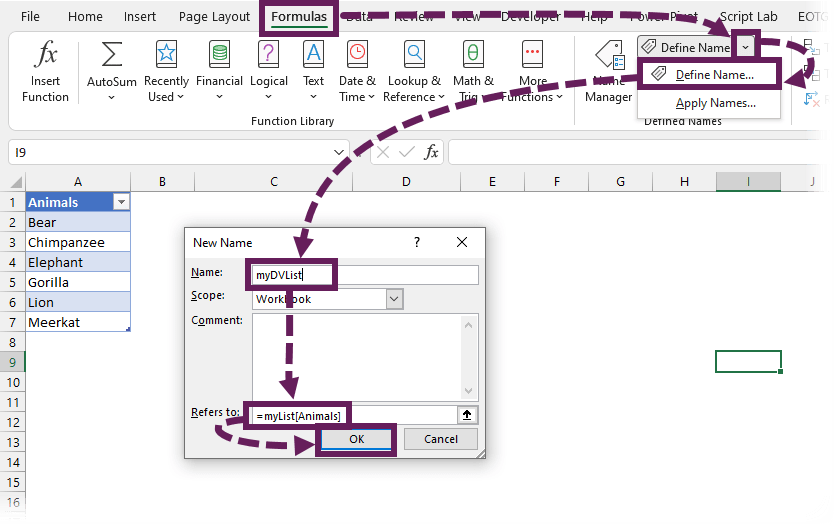Image resolution: width=835 pixels, height=525 pixels.
Task: Click the Comment box scroll down arrow
Action: 468,390
